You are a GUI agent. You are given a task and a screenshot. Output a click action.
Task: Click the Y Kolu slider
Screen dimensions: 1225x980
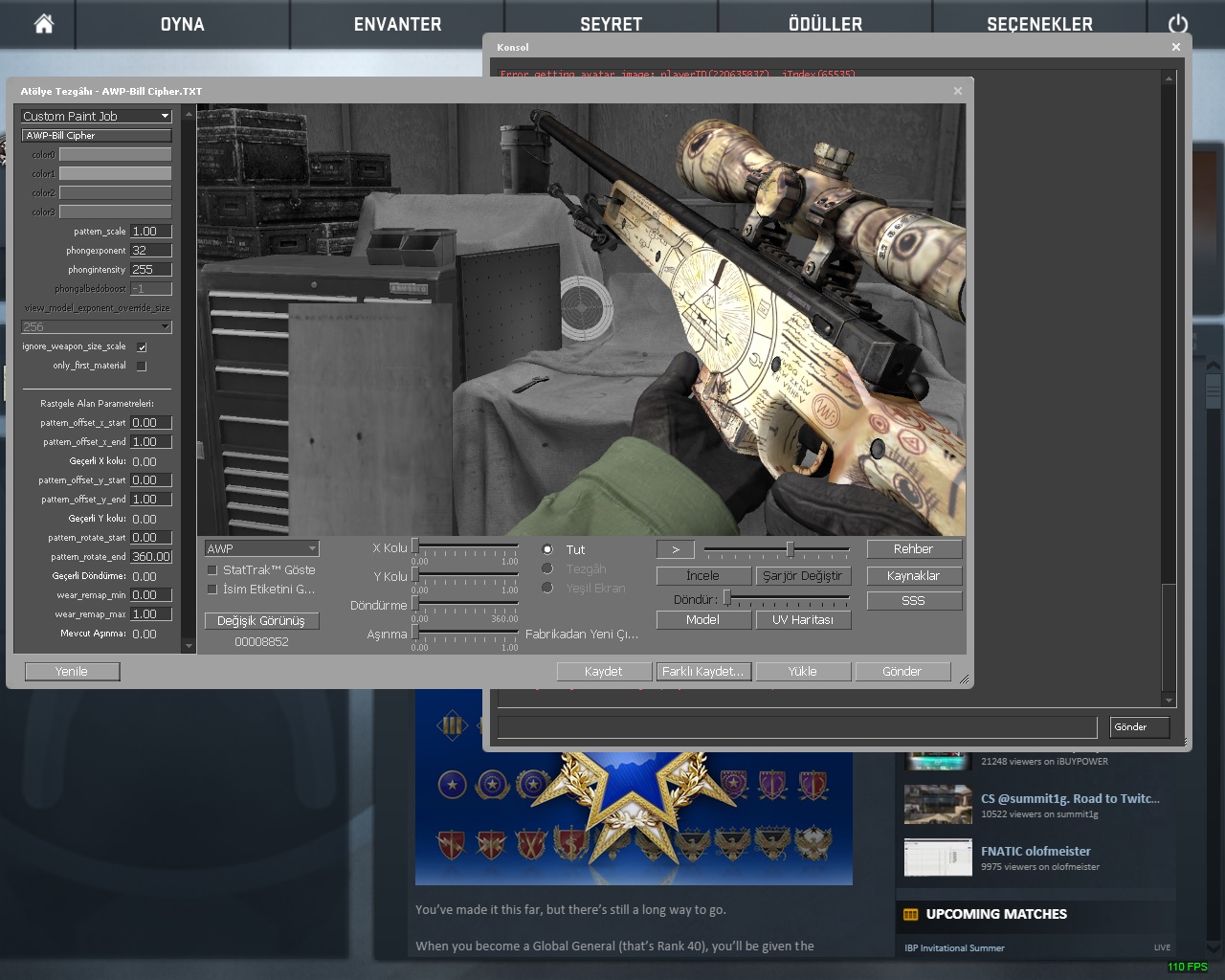465,575
